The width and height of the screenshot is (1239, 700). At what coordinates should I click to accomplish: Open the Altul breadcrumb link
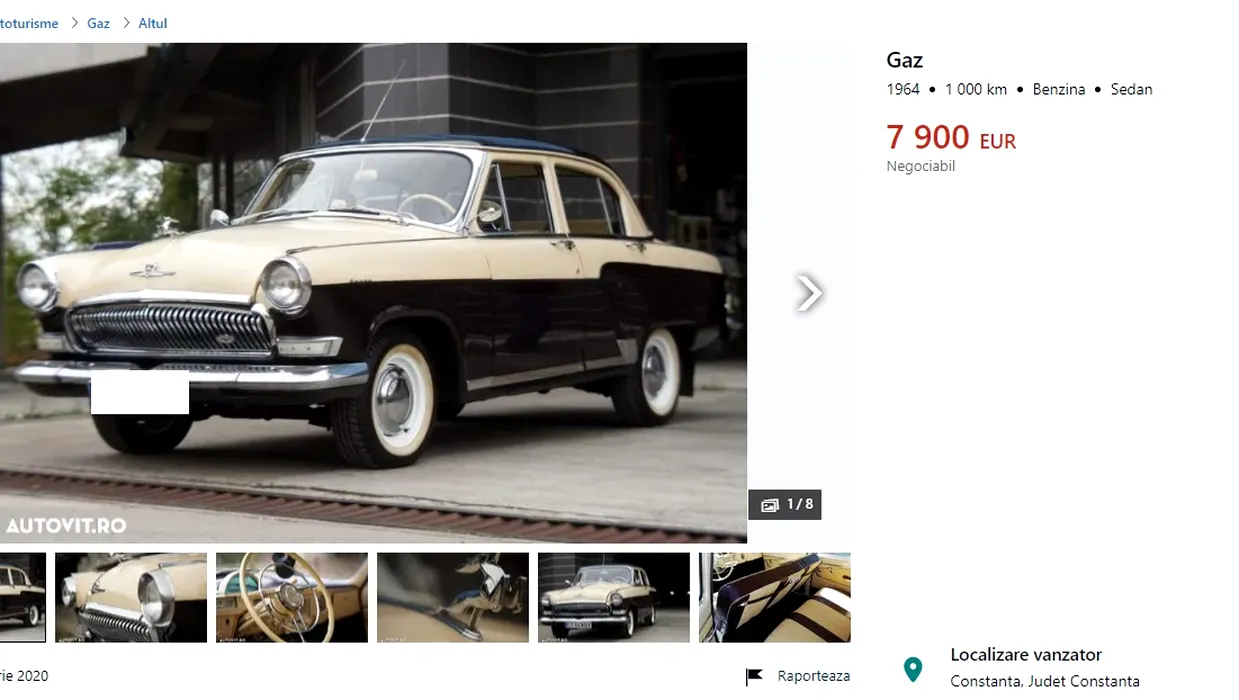[x=152, y=23]
